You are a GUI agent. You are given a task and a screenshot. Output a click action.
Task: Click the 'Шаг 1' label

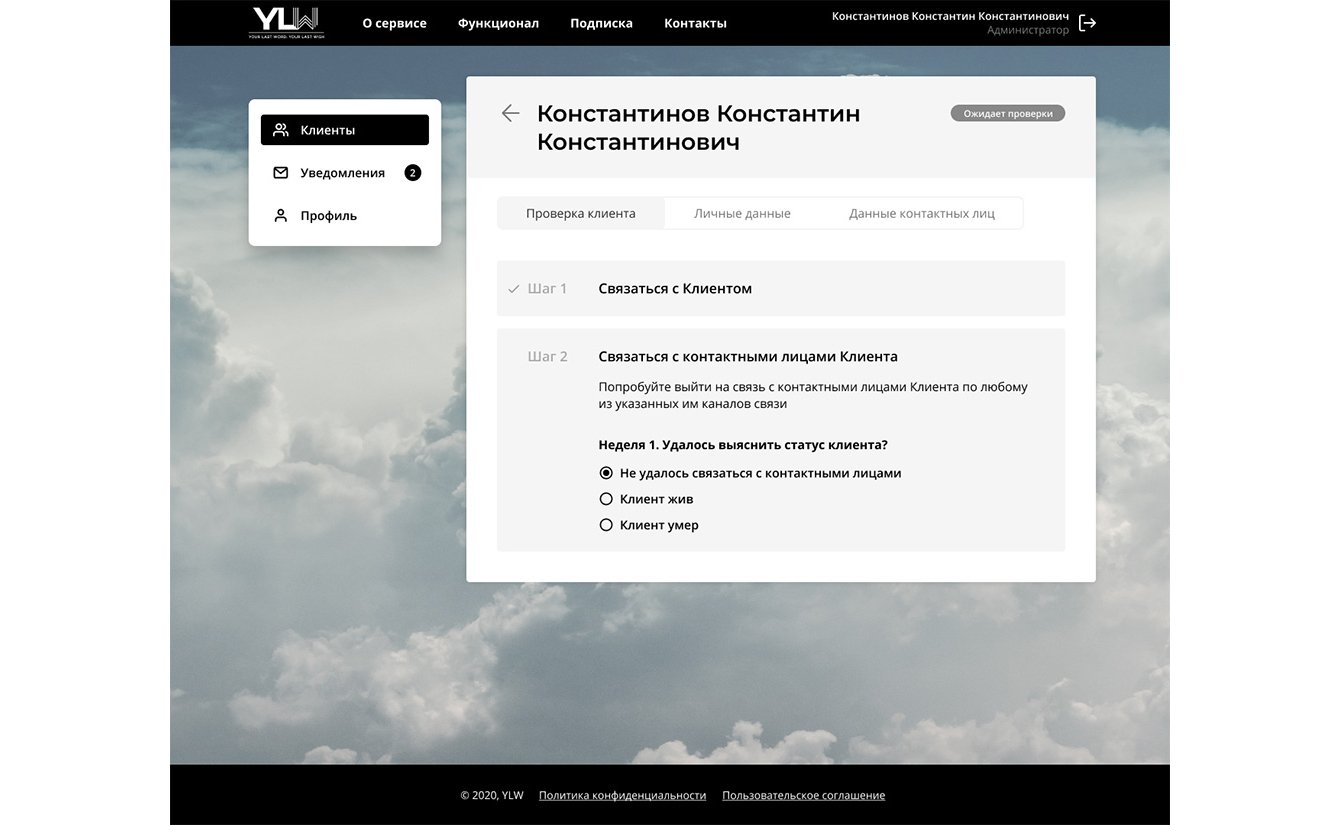(547, 289)
